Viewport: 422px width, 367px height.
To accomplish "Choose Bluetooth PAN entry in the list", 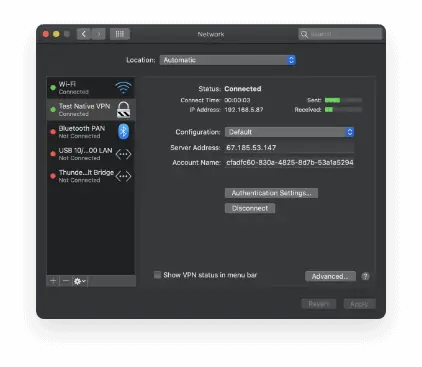I will tap(91, 132).
